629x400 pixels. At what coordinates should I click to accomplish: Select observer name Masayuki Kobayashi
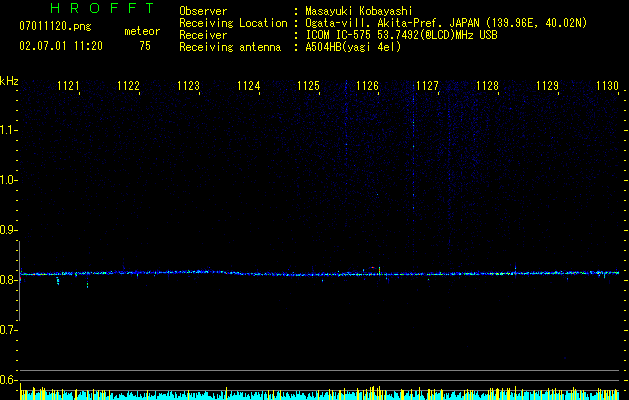[x=359, y=11]
